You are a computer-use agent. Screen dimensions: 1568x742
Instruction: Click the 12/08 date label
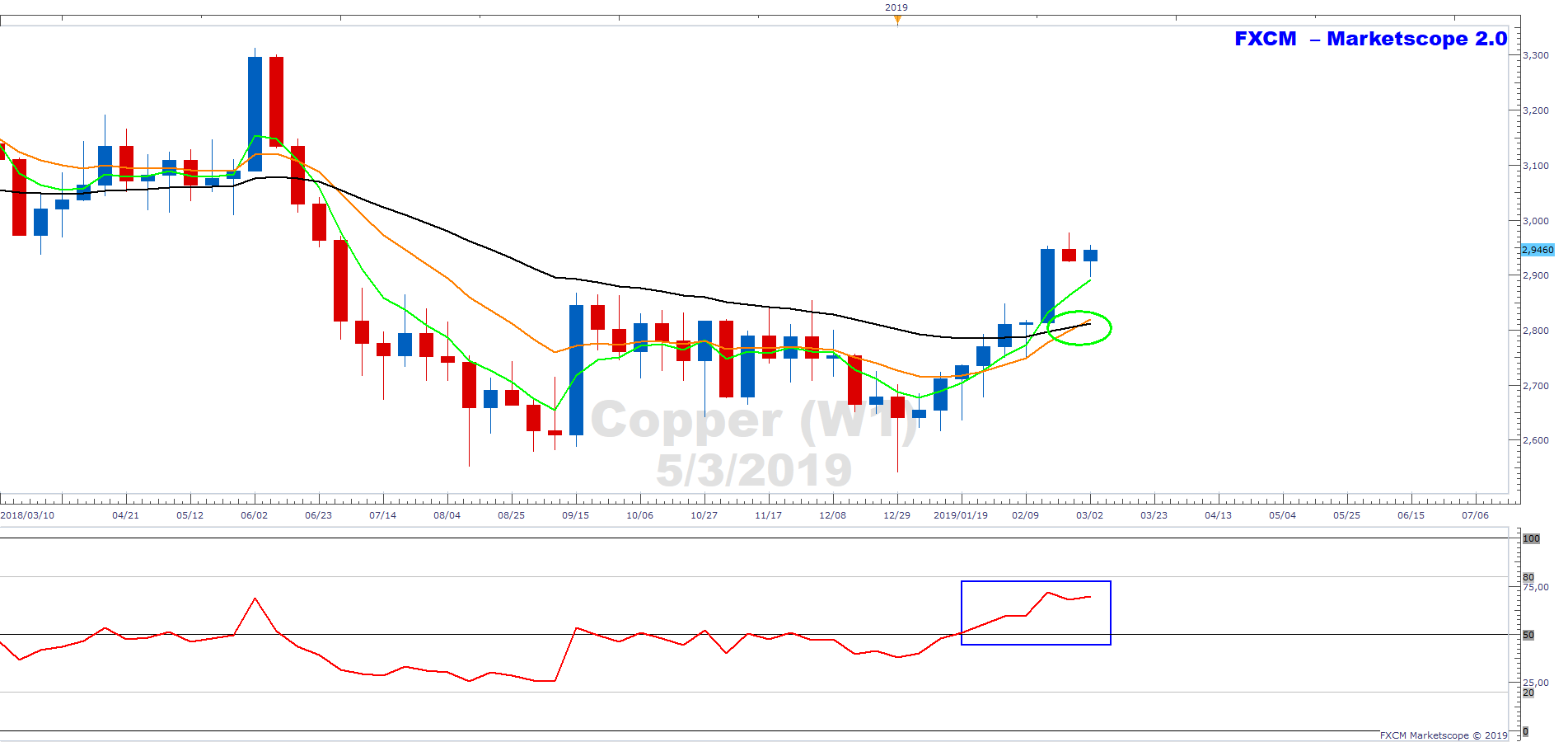coord(832,515)
